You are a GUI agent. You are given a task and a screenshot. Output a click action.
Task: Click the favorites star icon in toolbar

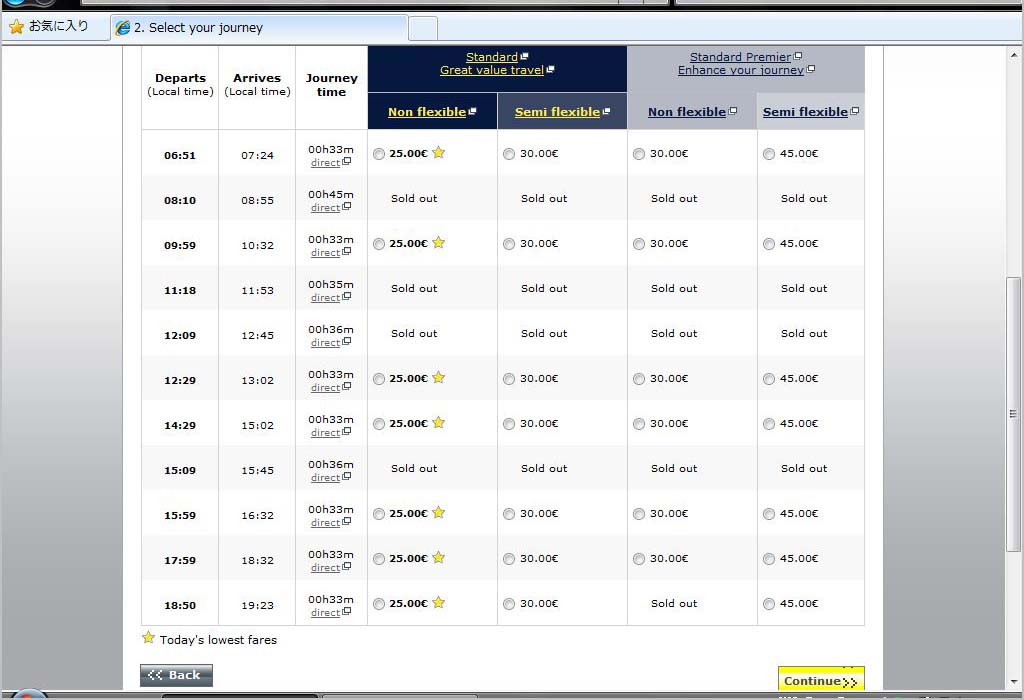click(x=16, y=27)
